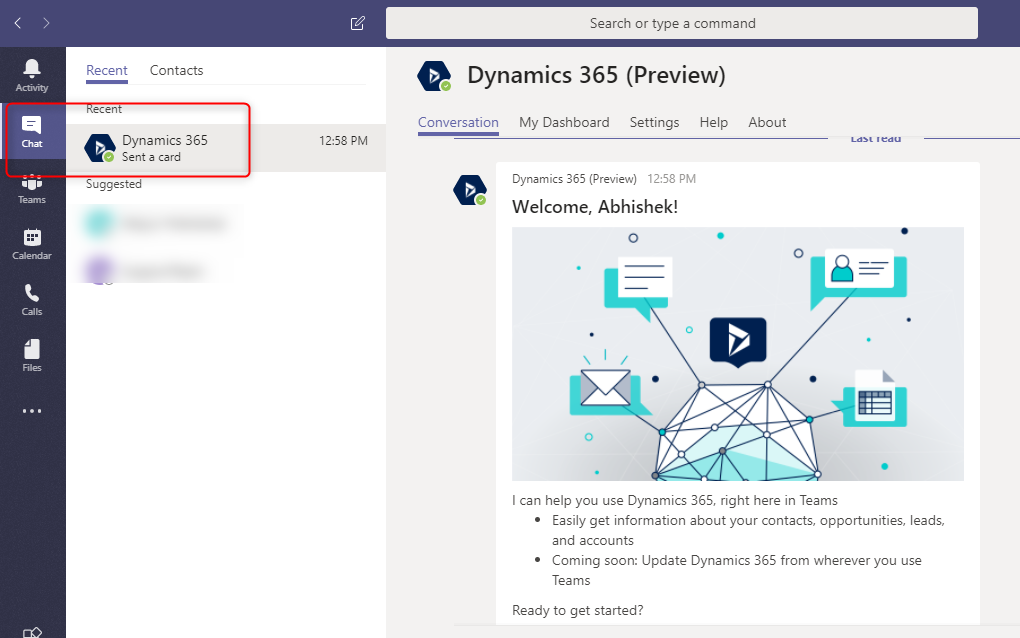Select the Conversation tab
This screenshot has height=638, width=1020.
click(x=459, y=122)
